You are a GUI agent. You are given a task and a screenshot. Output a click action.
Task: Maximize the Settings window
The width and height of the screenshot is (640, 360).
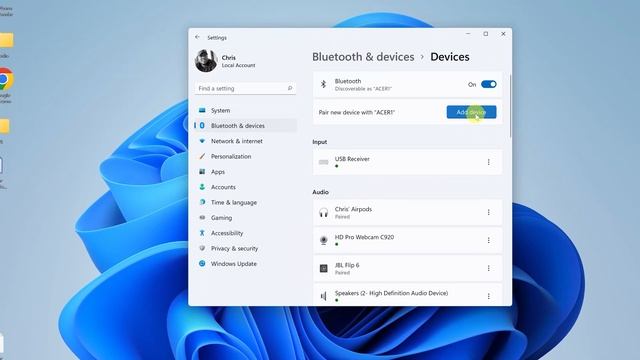[486, 34]
